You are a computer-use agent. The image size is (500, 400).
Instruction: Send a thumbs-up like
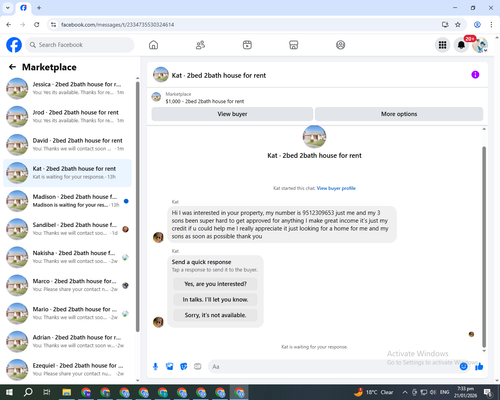479,367
